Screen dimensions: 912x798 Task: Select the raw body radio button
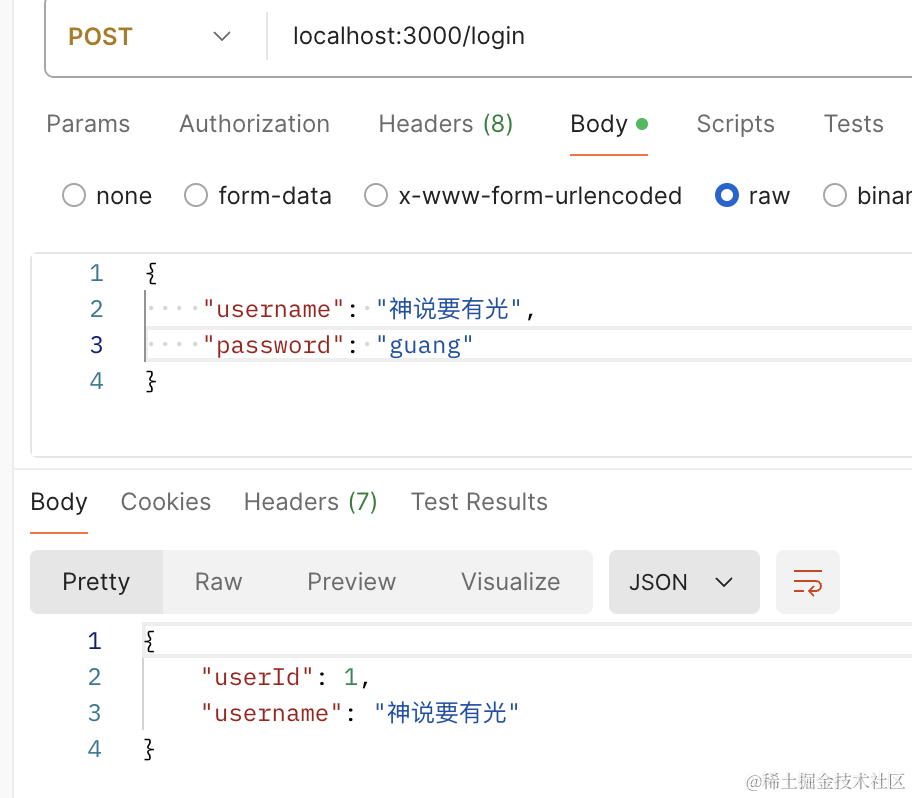pyautogui.click(x=727, y=196)
